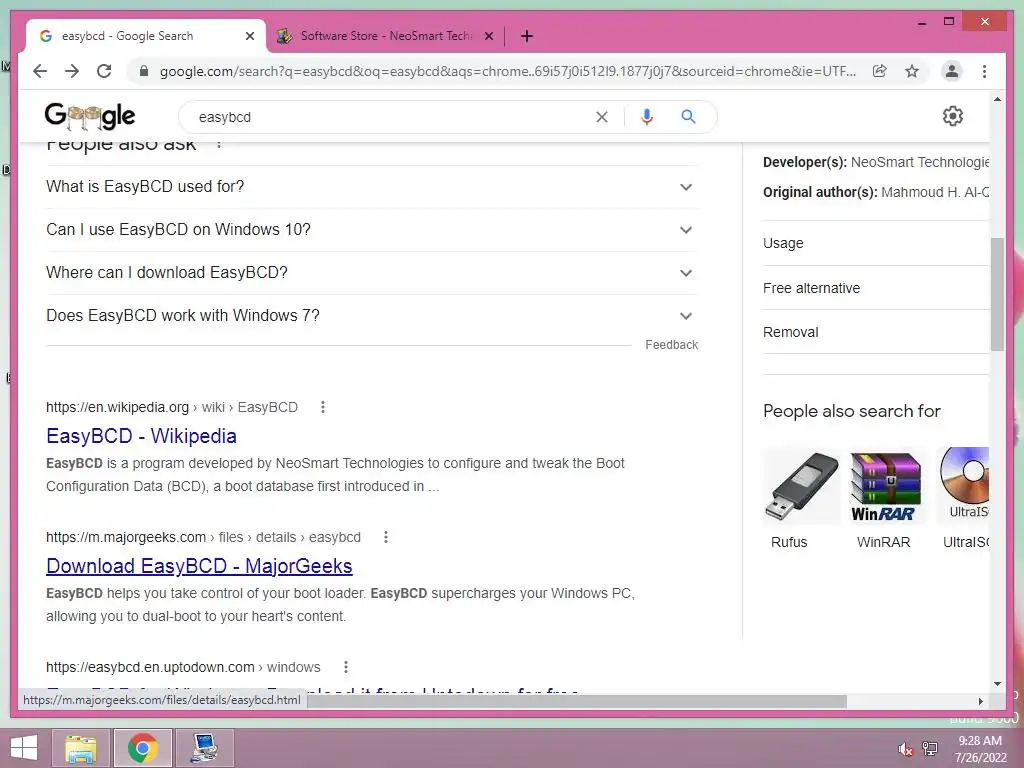Click the address bar URL
1024x768 pixels.
click(x=507, y=71)
